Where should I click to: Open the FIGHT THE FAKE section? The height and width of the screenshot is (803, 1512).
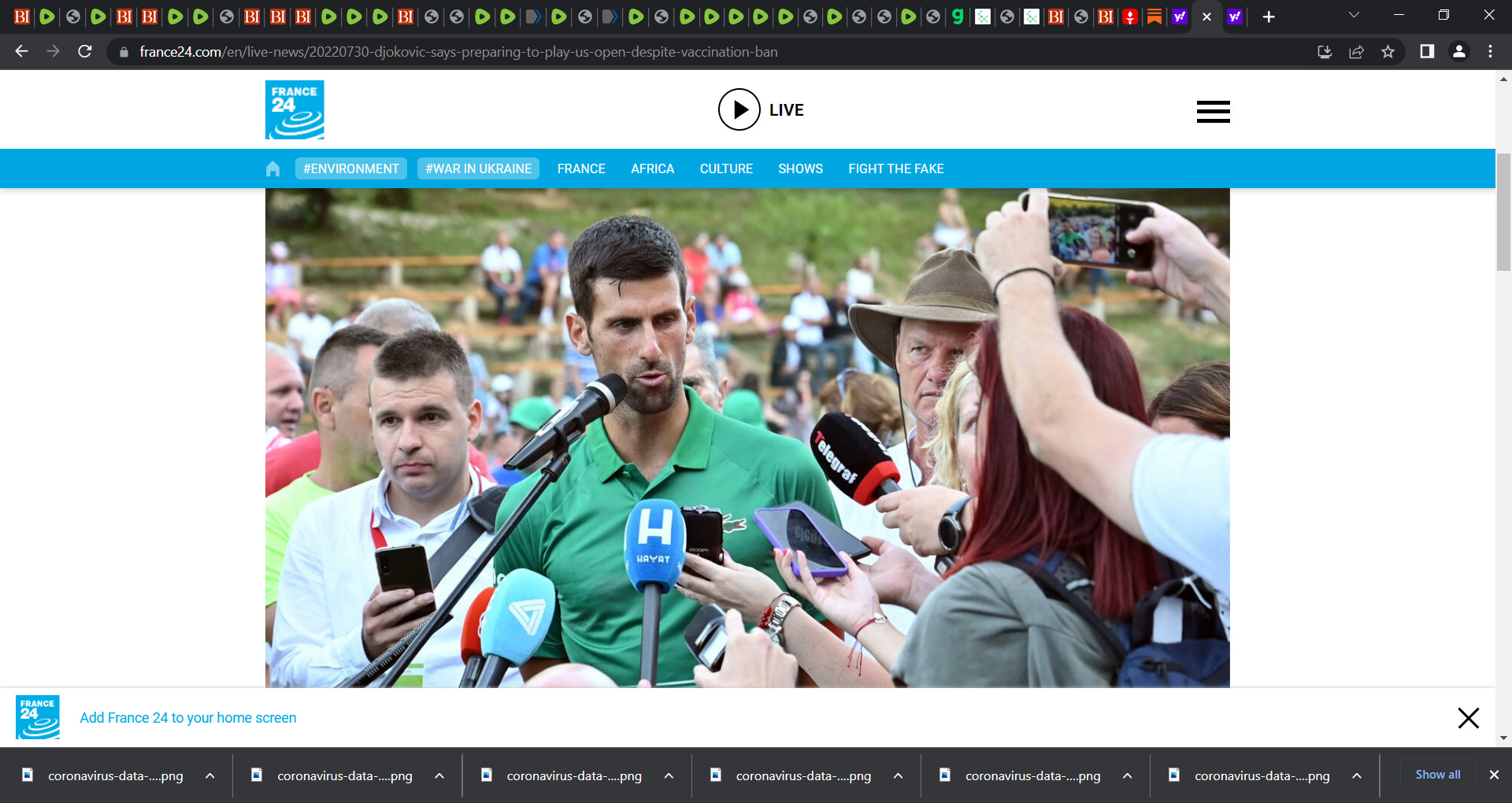coord(896,168)
